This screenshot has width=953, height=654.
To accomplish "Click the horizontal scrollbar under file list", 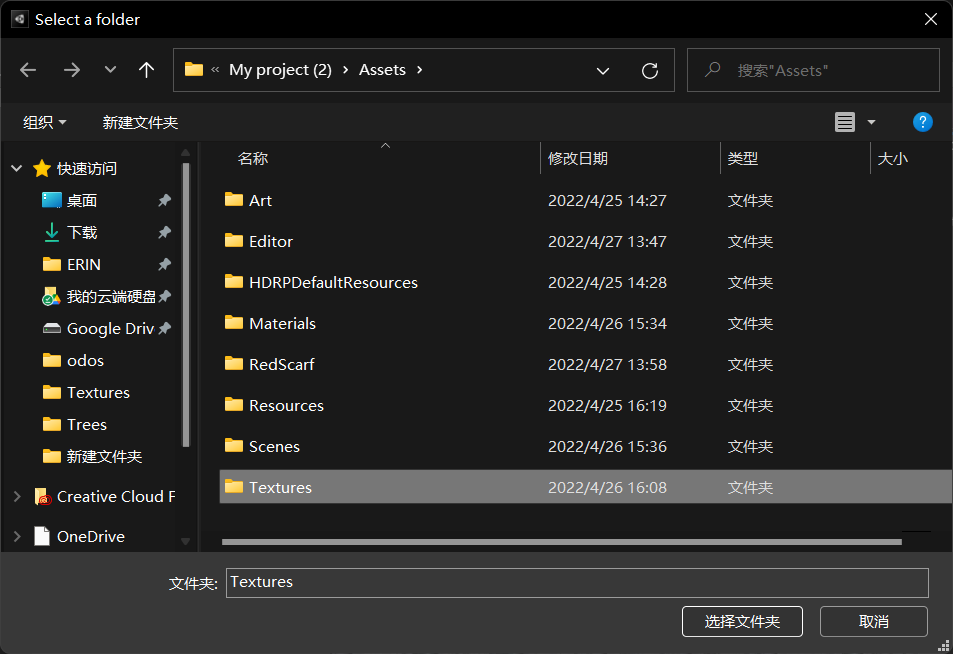I will tap(562, 542).
